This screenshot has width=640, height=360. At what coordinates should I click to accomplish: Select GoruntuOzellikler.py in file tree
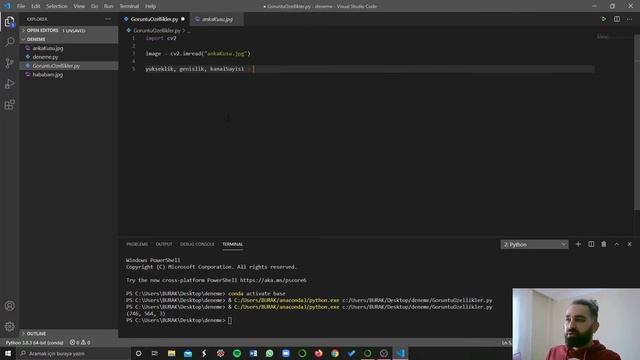pyautogui.click(x=69, y=66)
